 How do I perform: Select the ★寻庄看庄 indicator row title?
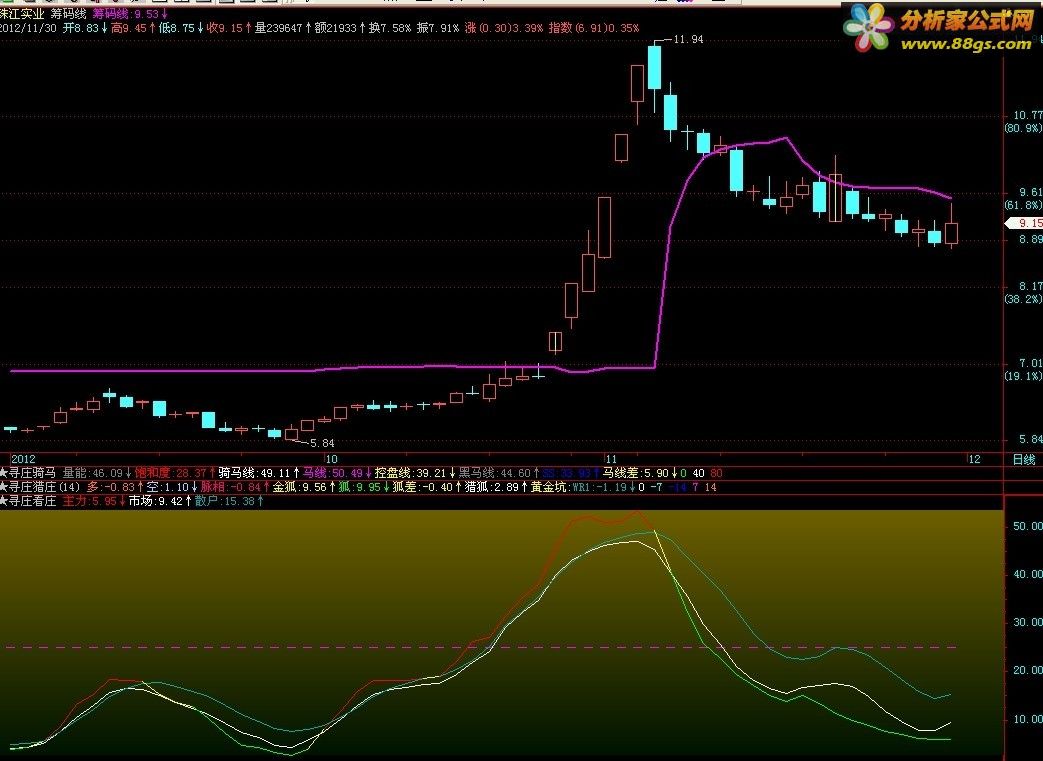pos(28,501)
